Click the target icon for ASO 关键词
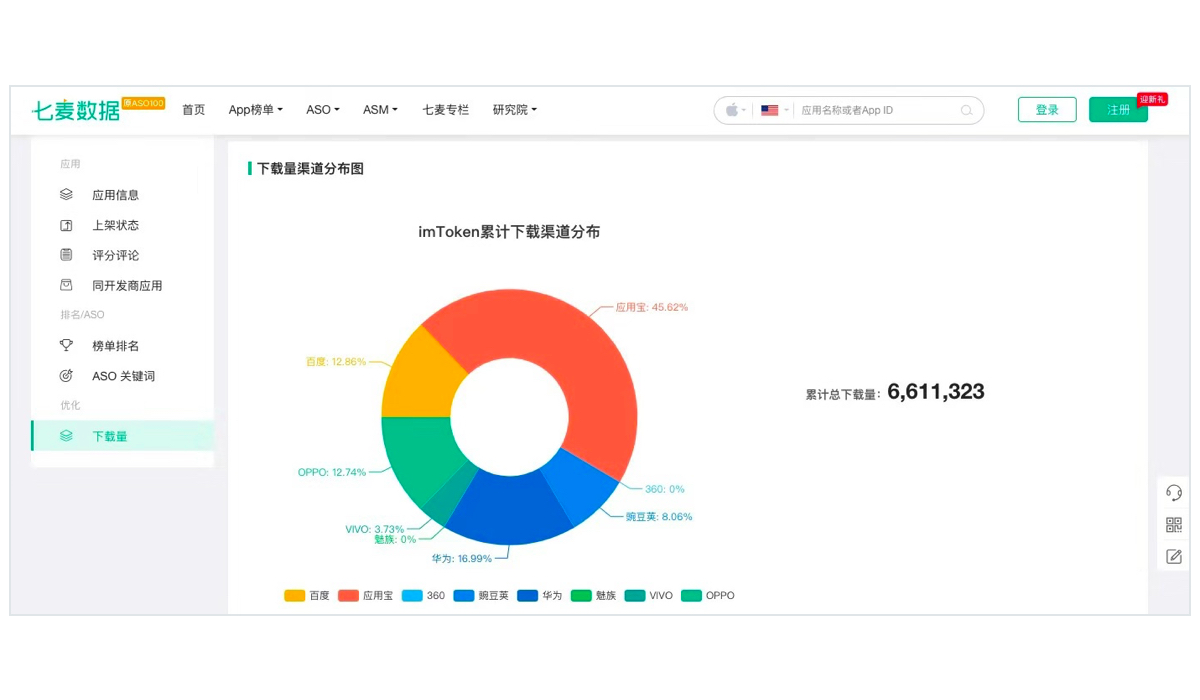Viewport: 1200px width, 700px height. point(66,376)
